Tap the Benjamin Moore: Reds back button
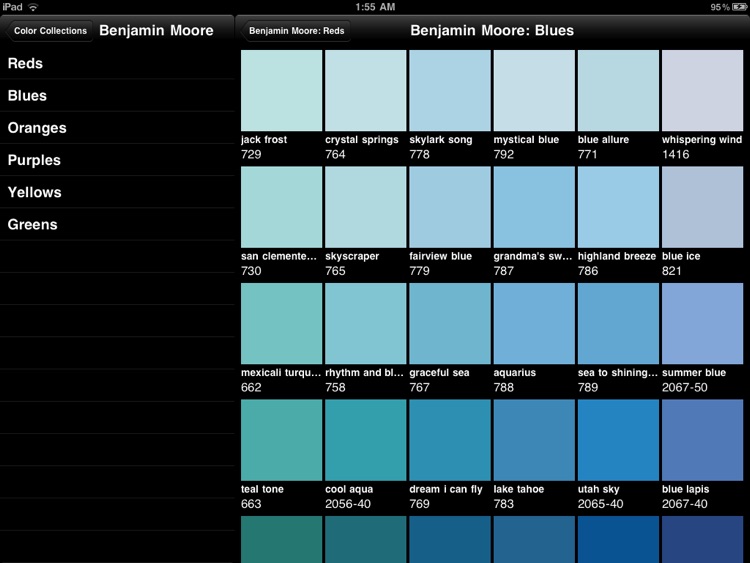Screen dimensions: 750x563 tap(295, 31)
